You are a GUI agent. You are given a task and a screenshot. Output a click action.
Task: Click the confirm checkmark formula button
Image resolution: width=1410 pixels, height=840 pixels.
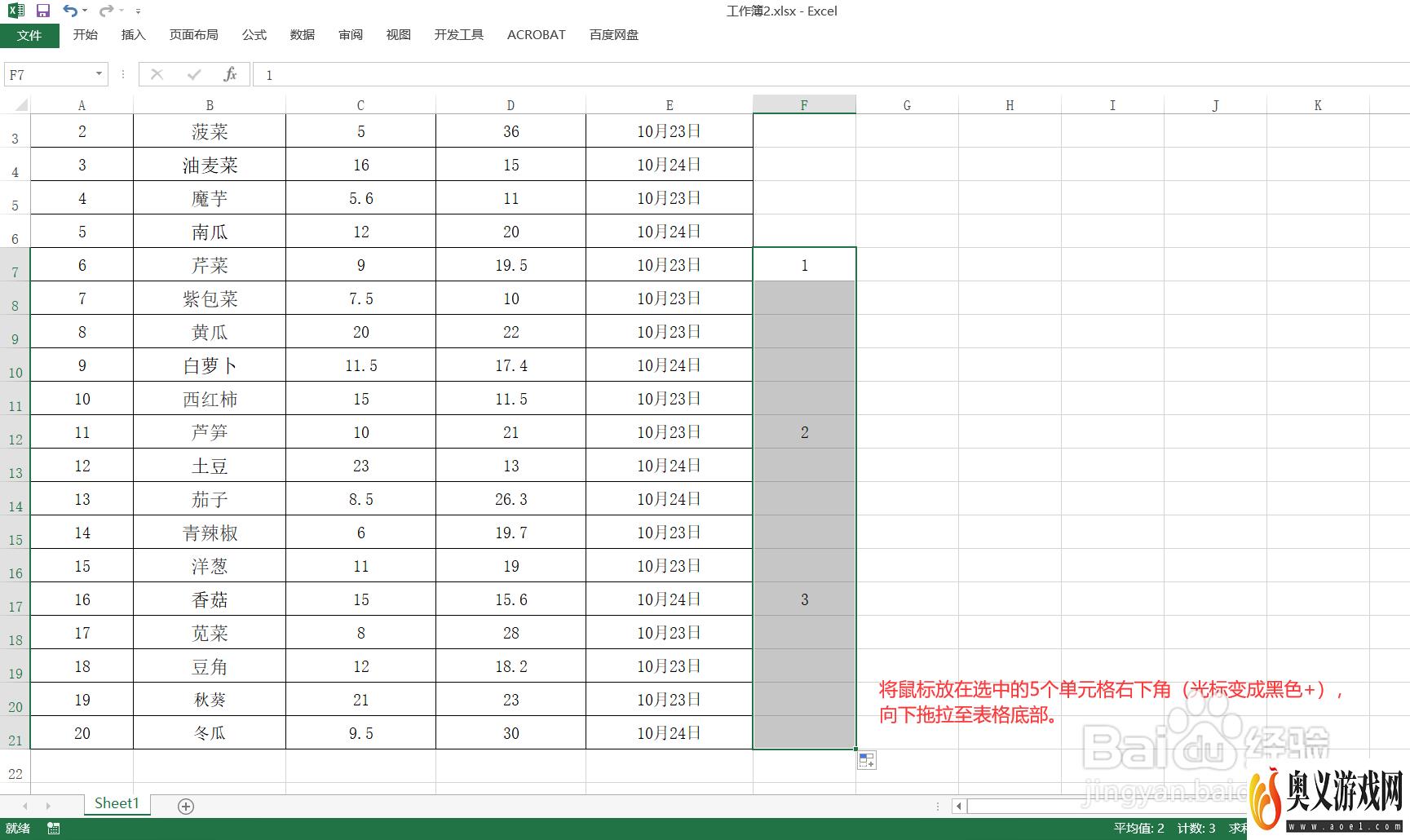click(193, 74)
